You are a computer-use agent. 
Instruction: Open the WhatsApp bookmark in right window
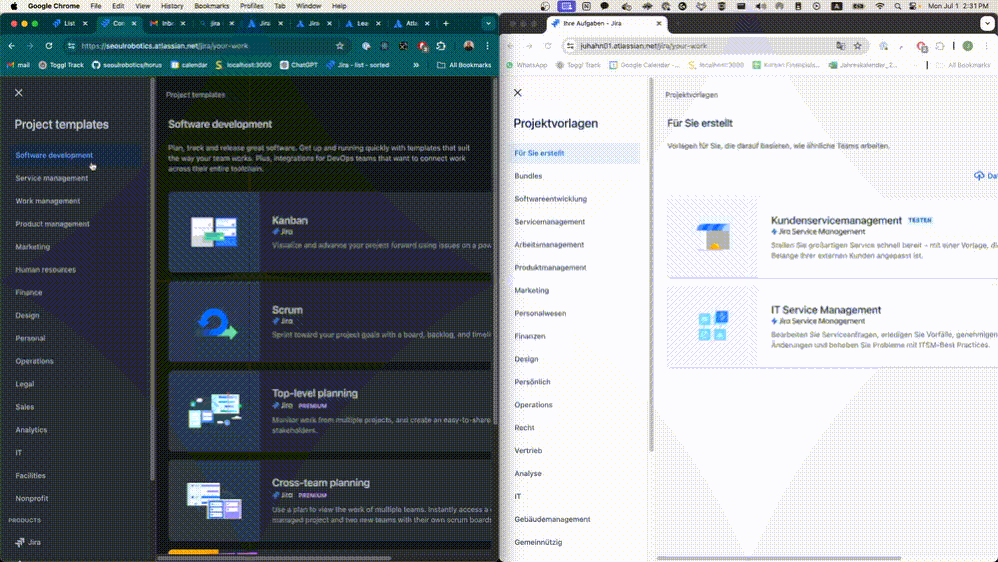point(526,65)
